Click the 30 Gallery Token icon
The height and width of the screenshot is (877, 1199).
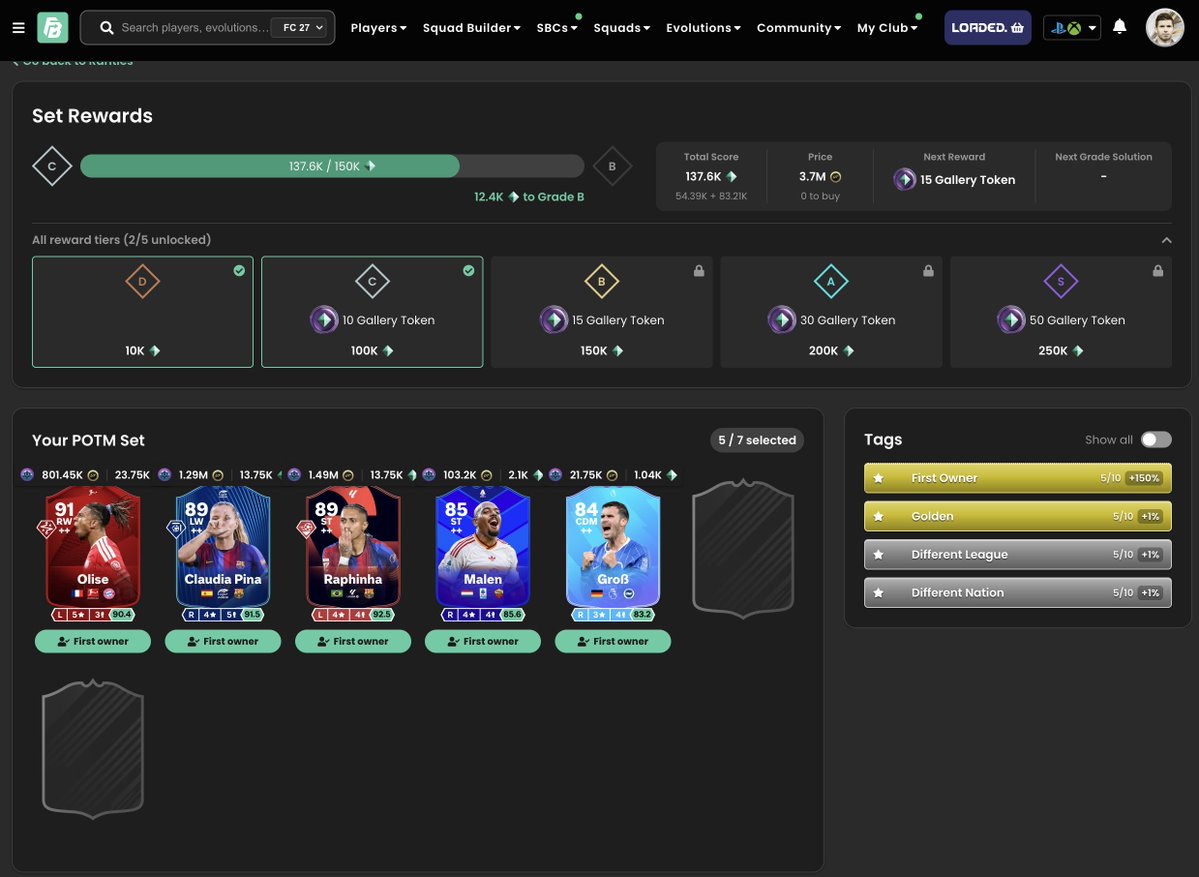click(x=781, y=320)
